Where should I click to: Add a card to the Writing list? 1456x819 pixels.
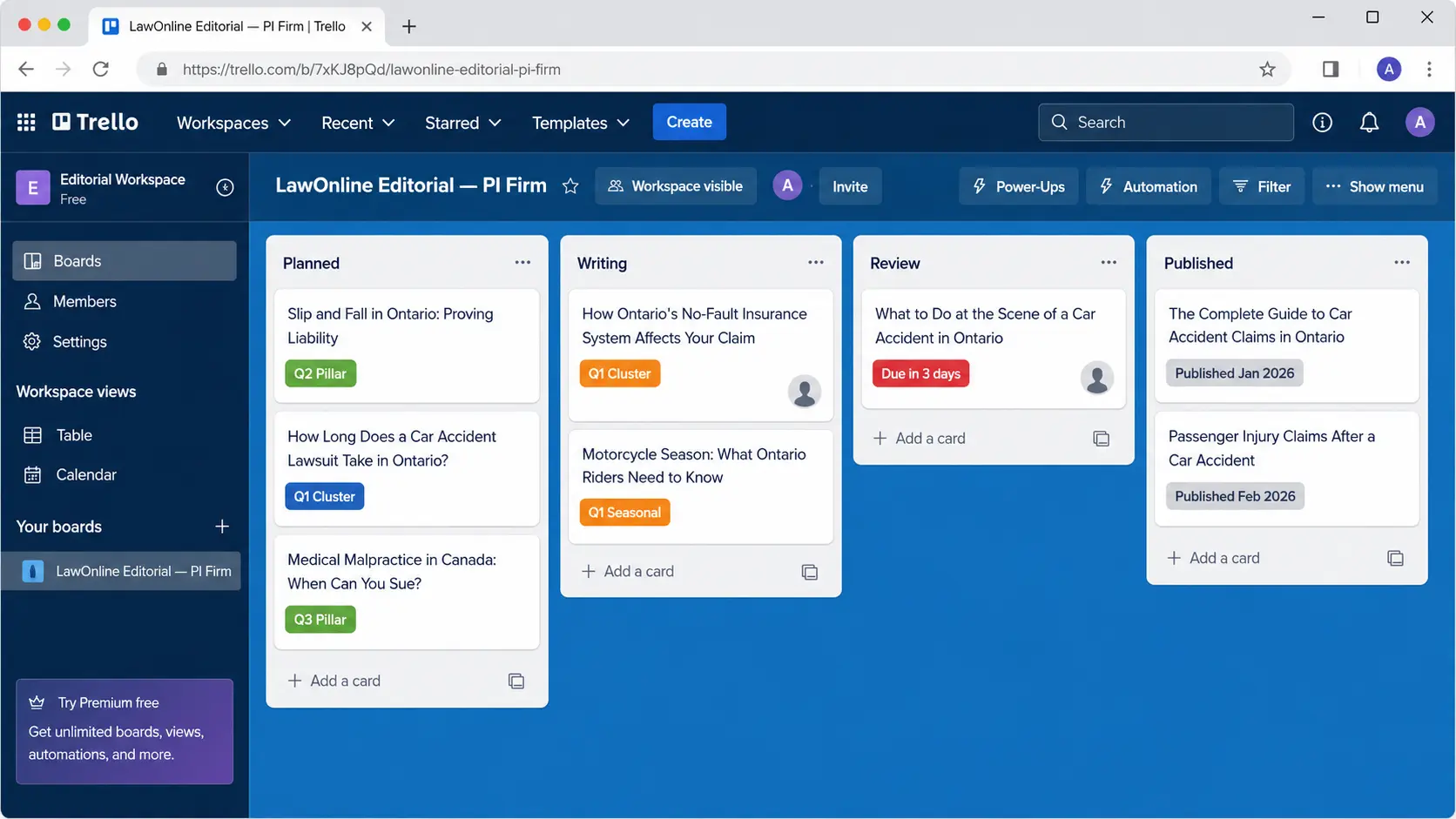[x=628, y=572]
